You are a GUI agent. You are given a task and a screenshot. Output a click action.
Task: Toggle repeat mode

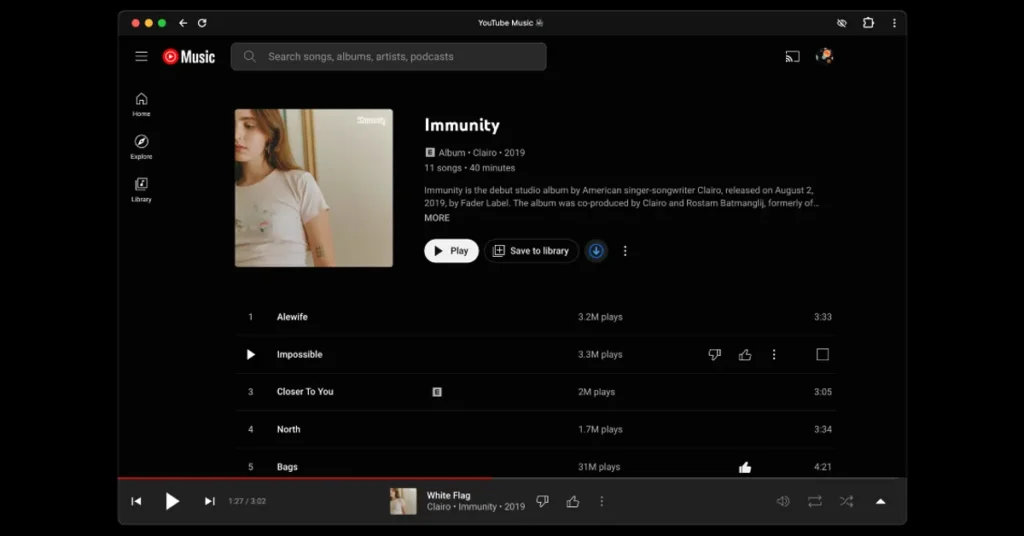[x=814, y=501]
